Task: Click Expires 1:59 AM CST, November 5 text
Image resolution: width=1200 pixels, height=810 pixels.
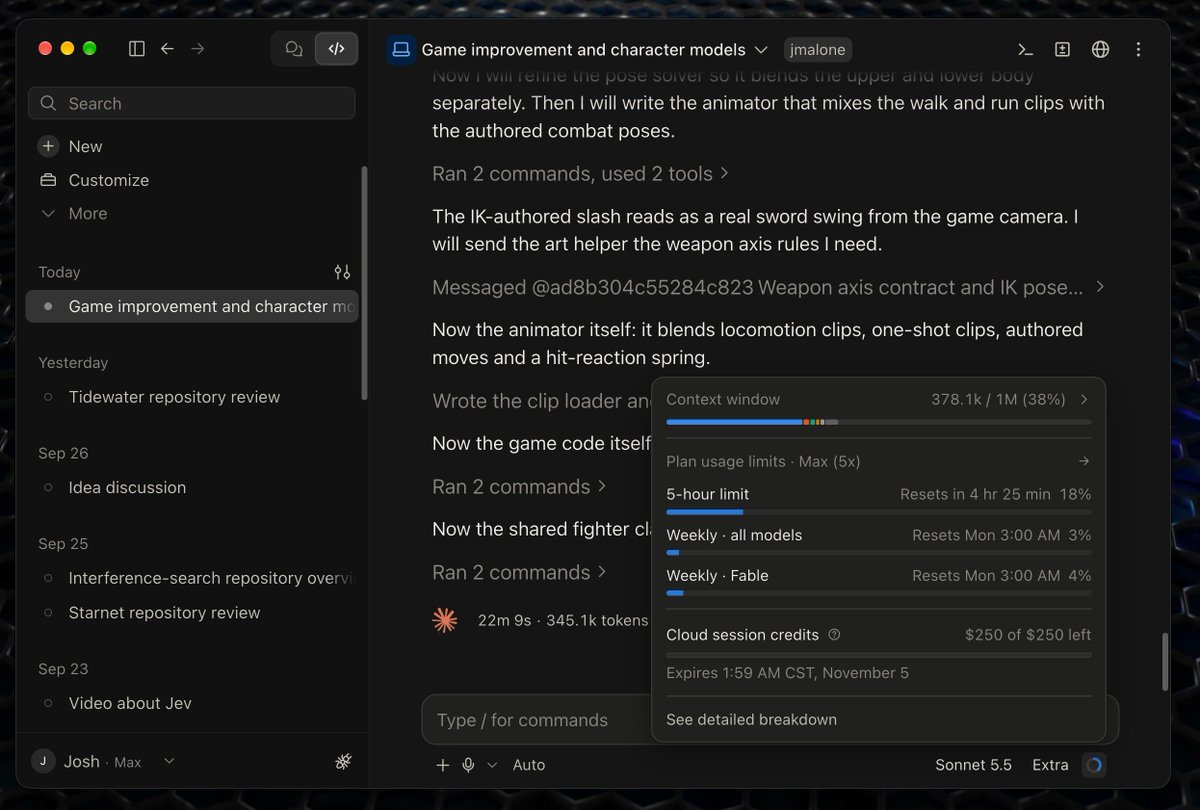Action: (x=788, y=673)
